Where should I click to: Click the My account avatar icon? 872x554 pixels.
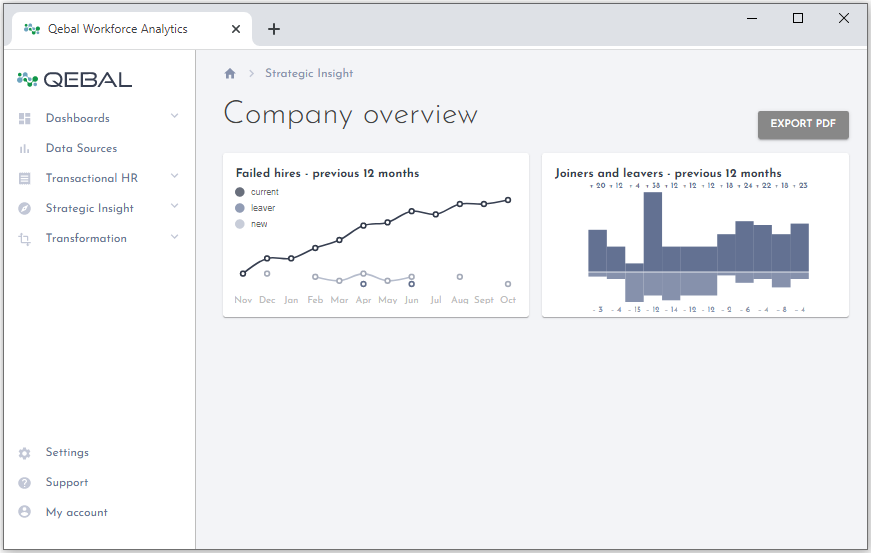point(24,512)
